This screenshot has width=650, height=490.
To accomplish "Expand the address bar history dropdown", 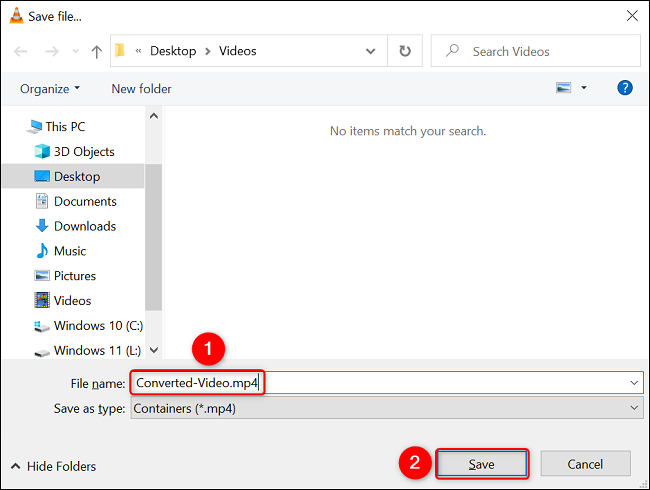I will [370, 51].
